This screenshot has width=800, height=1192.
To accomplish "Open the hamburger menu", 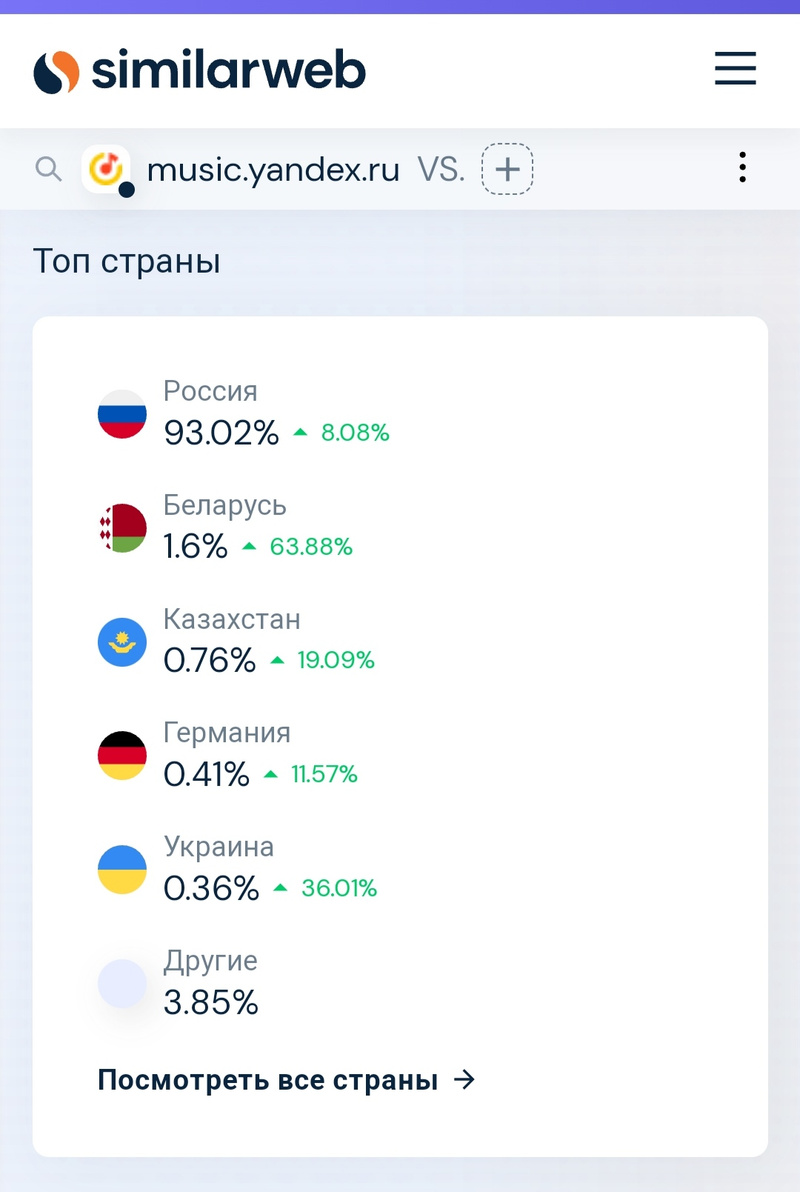I will (735, 69).
